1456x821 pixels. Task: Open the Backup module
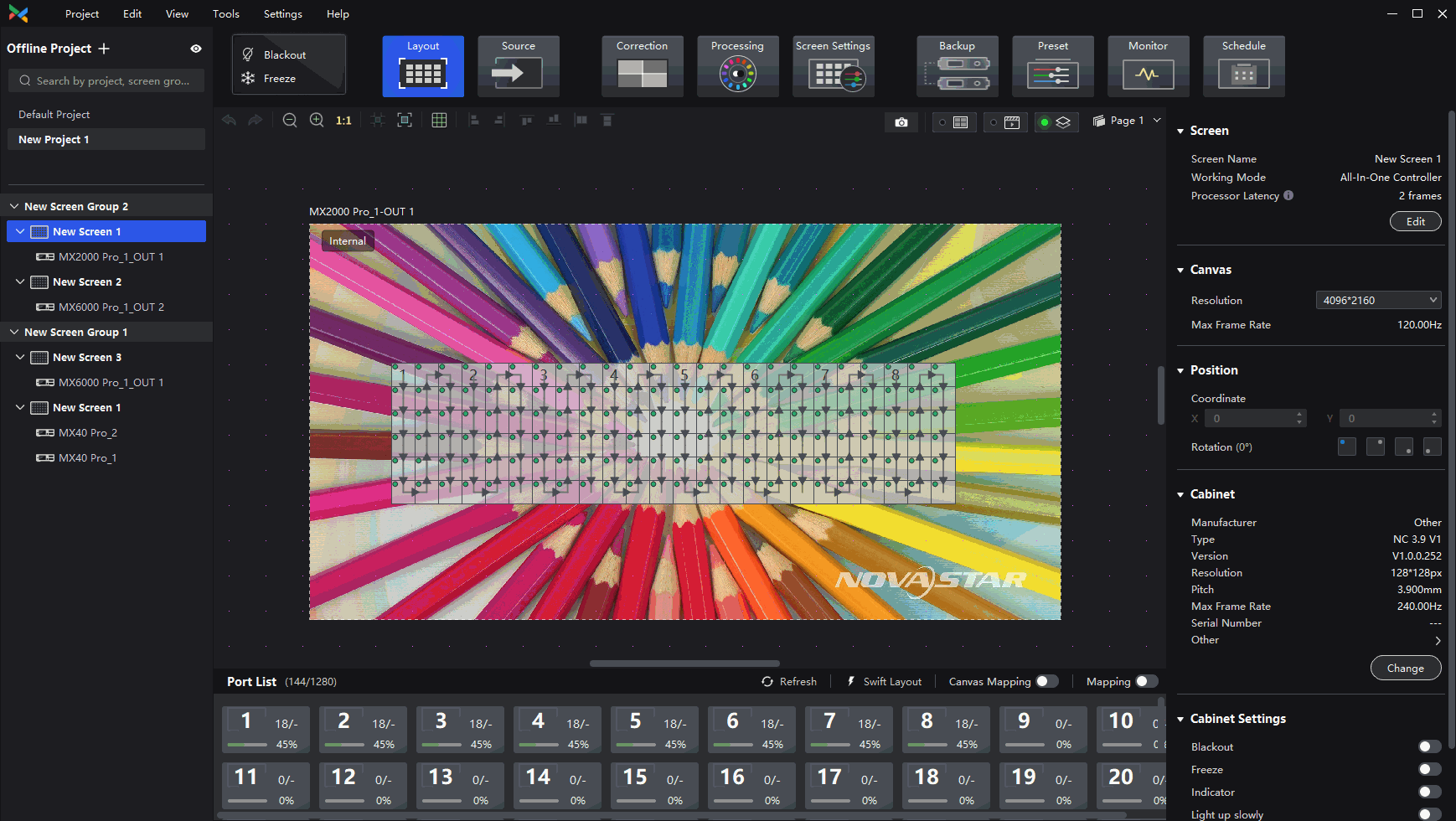point(958,66)
